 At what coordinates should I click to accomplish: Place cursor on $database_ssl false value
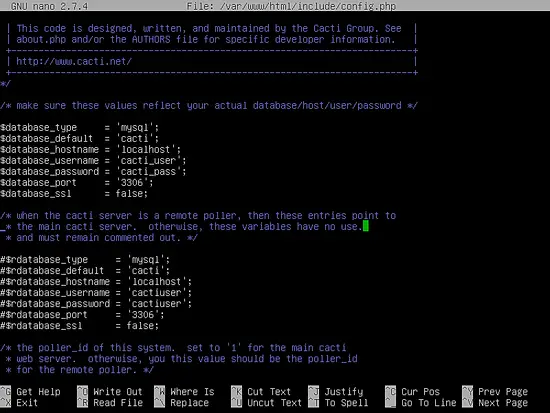click(129, 193)
